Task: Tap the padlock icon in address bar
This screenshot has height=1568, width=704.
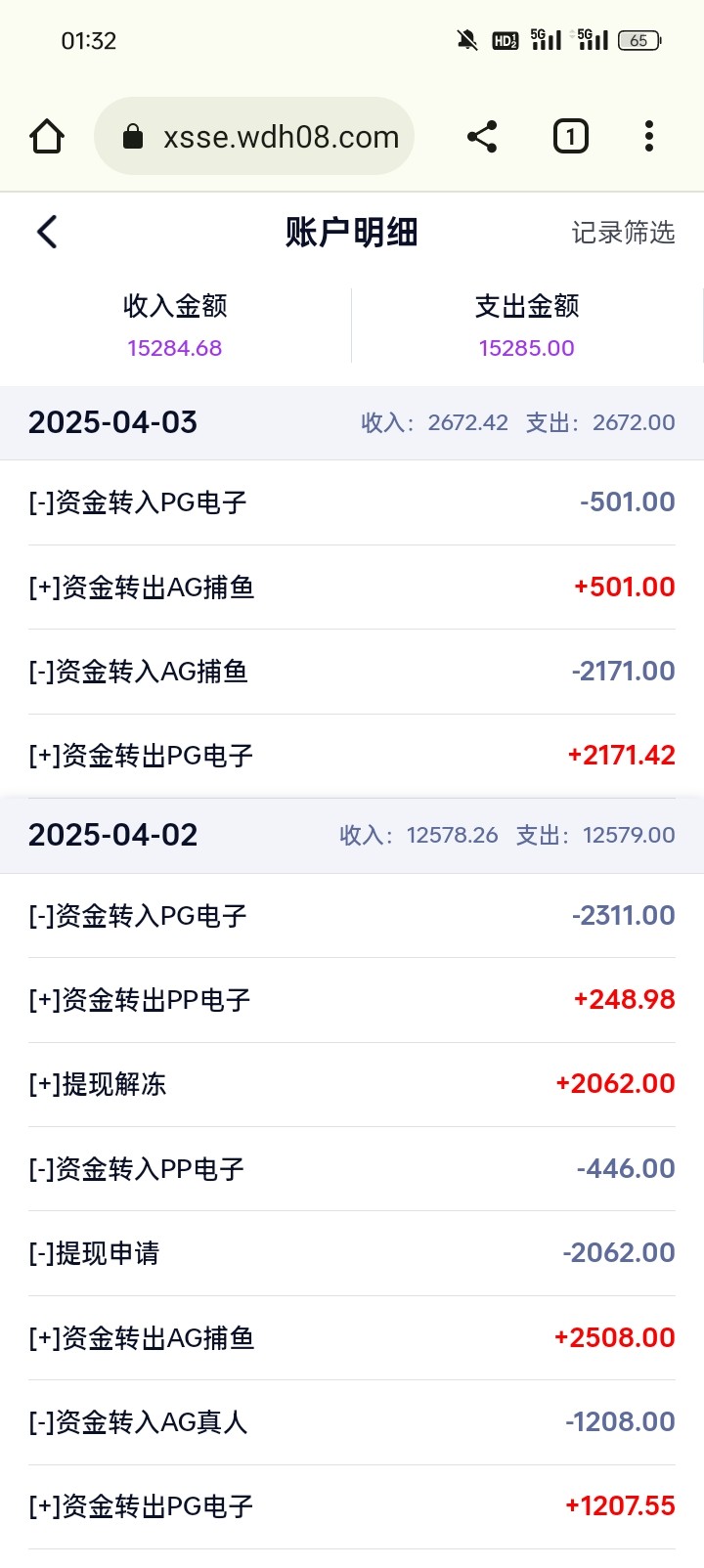Action: point(133,137)
